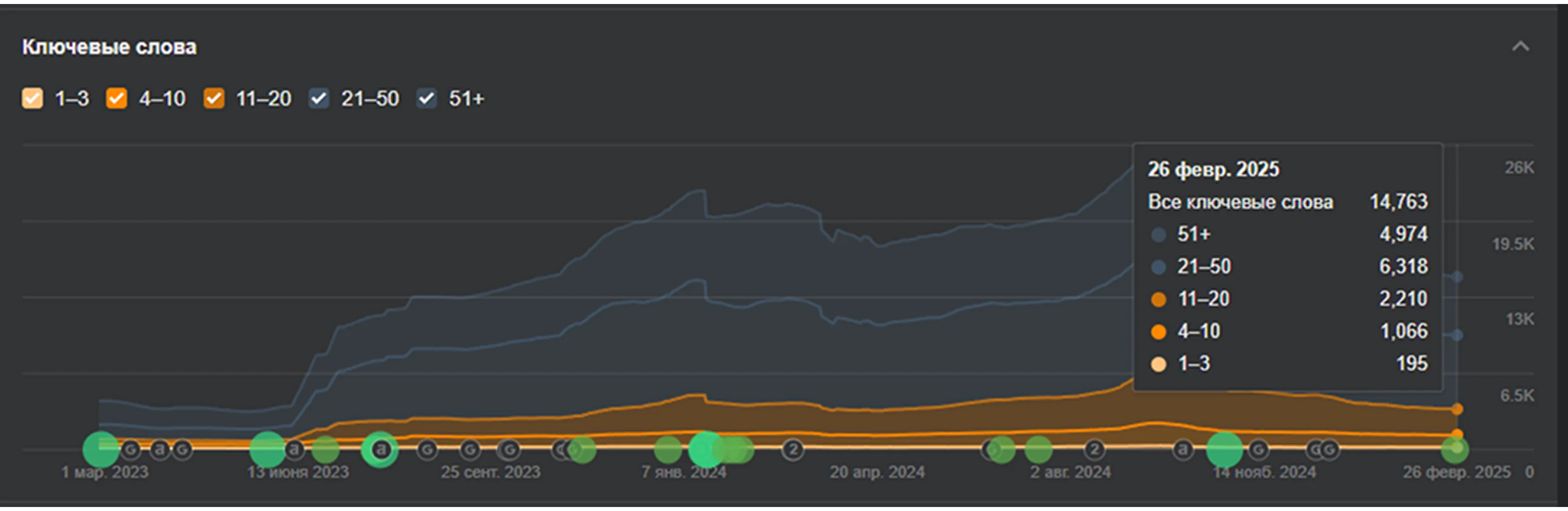
Task: Click the '2' marker above 20 апр. 2024
Action: 792,450
